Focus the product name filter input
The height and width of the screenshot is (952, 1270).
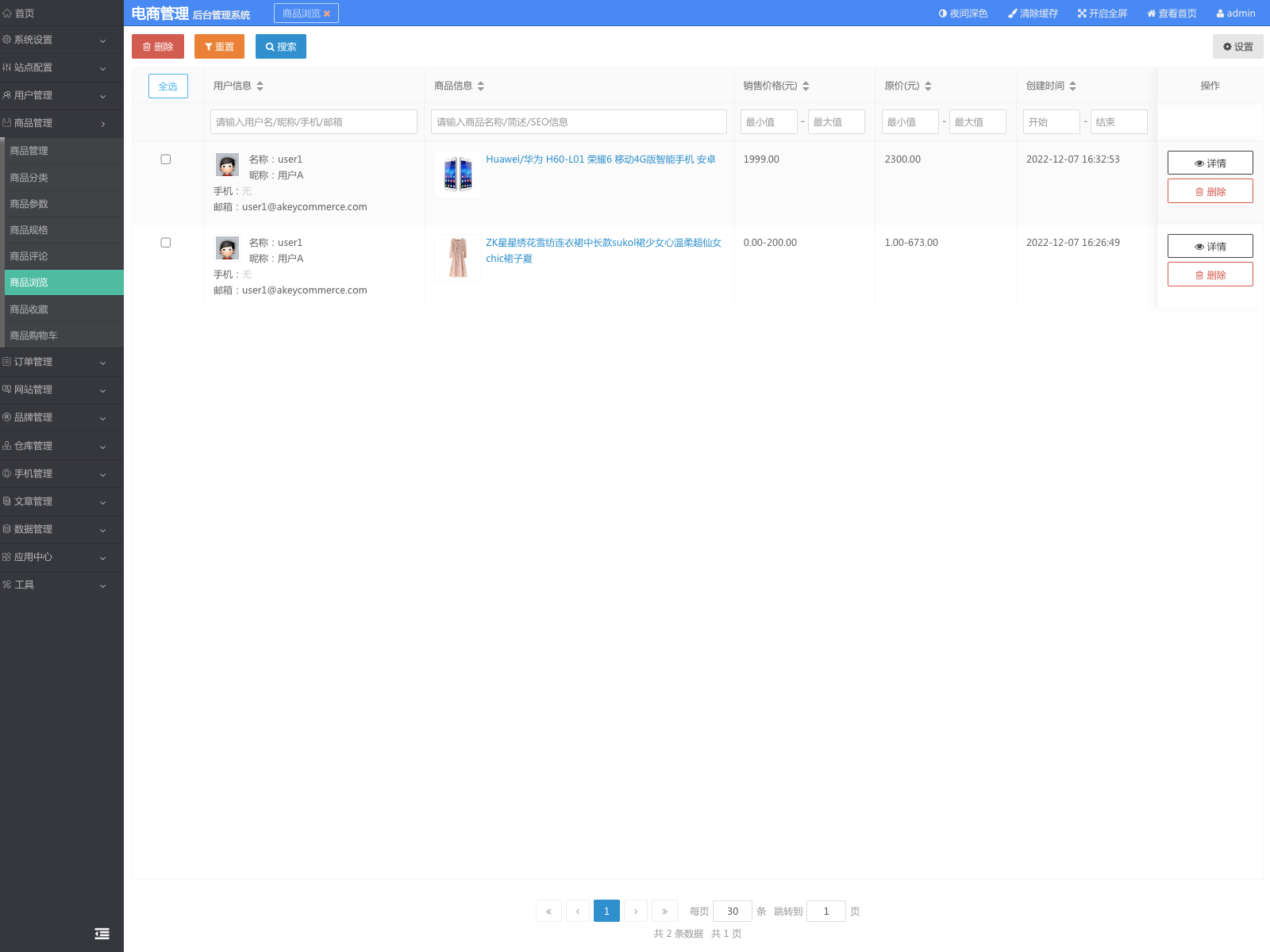[579, 121]
